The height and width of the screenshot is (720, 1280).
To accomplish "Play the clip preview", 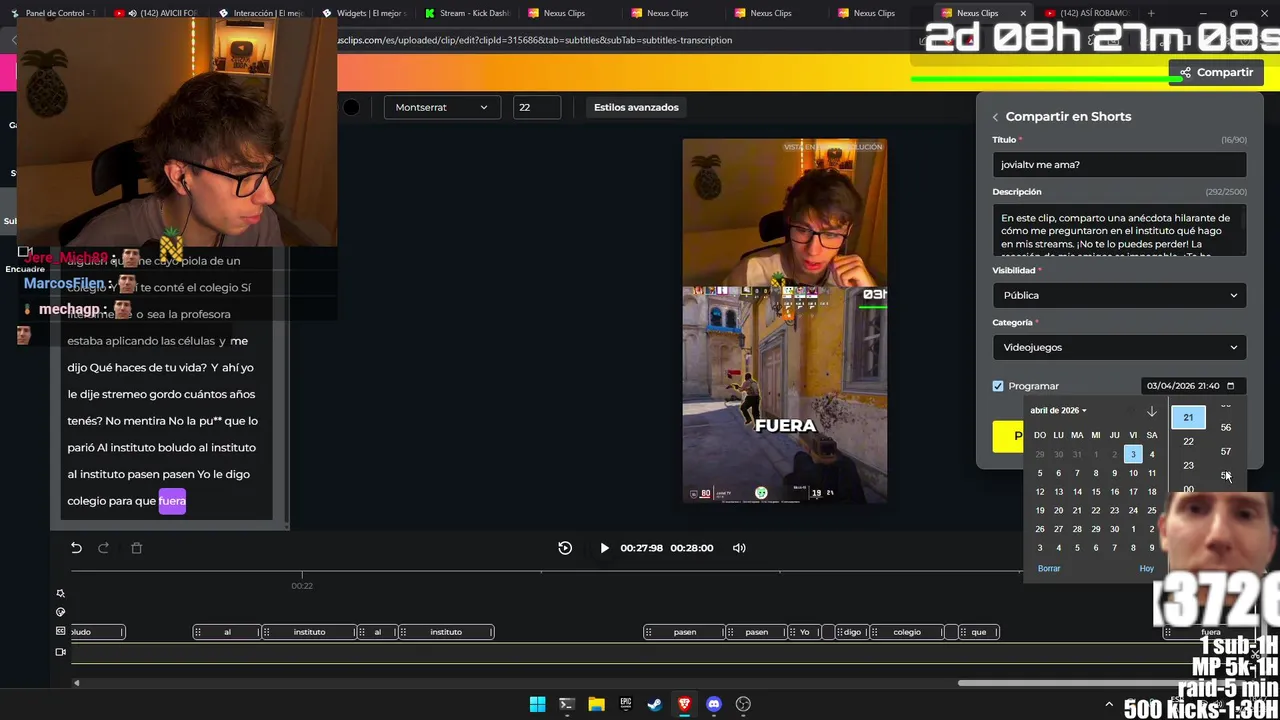I will pos(604,548).
